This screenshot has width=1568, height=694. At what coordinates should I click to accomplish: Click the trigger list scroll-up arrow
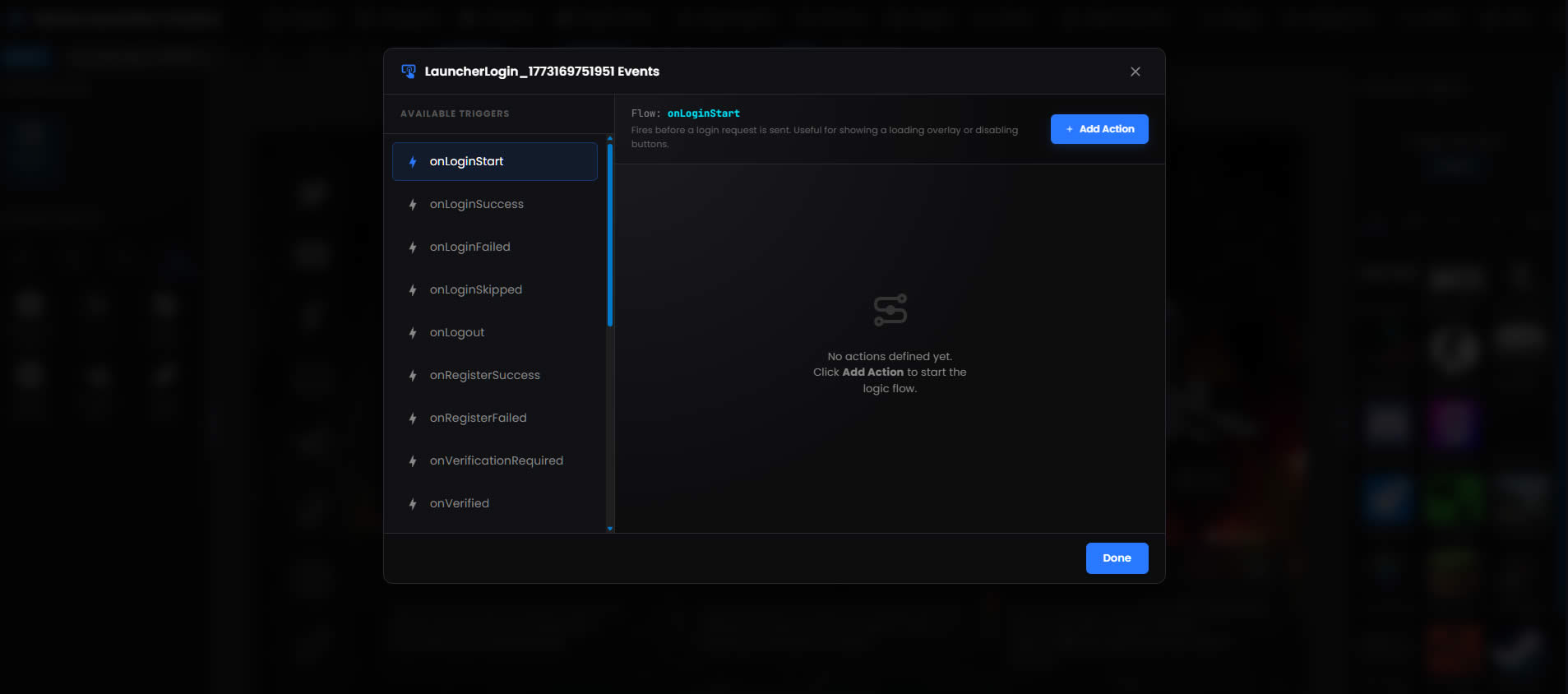tap(609, 138)
